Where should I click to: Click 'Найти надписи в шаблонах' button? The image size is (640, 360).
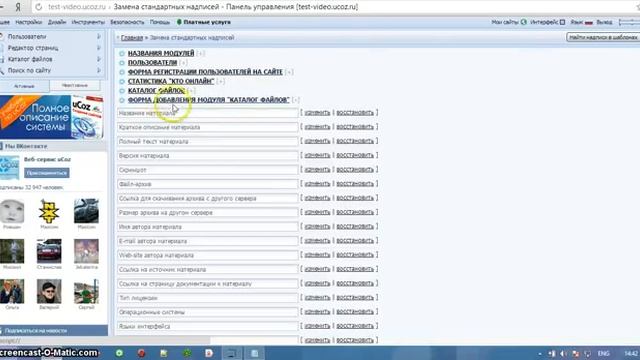(603, 37)
